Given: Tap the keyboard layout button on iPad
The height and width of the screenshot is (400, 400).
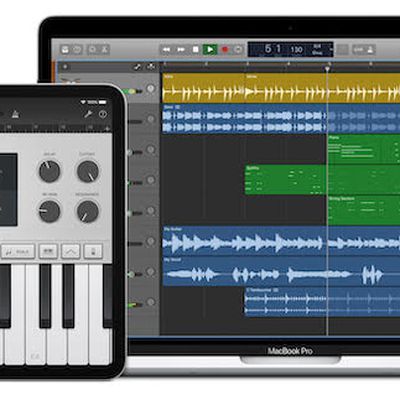Looking at the screenshot, I should pos(48,252).
